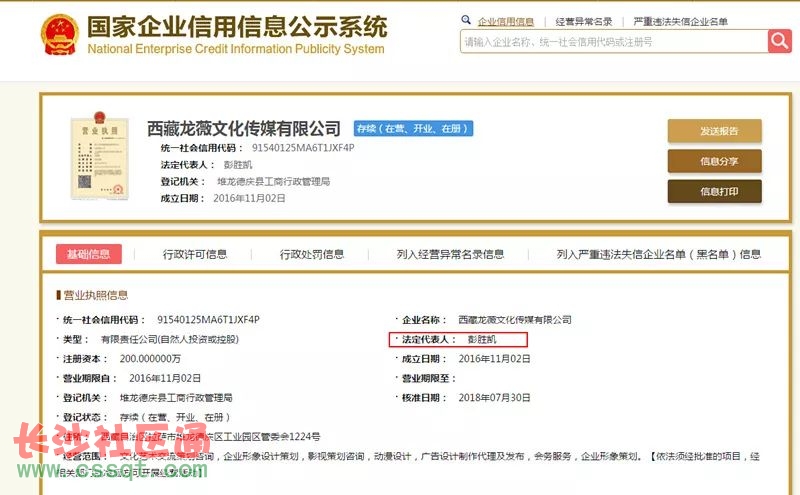Click the 营业执照信息 section heading
Screen dimensions: 800x495
95,295
